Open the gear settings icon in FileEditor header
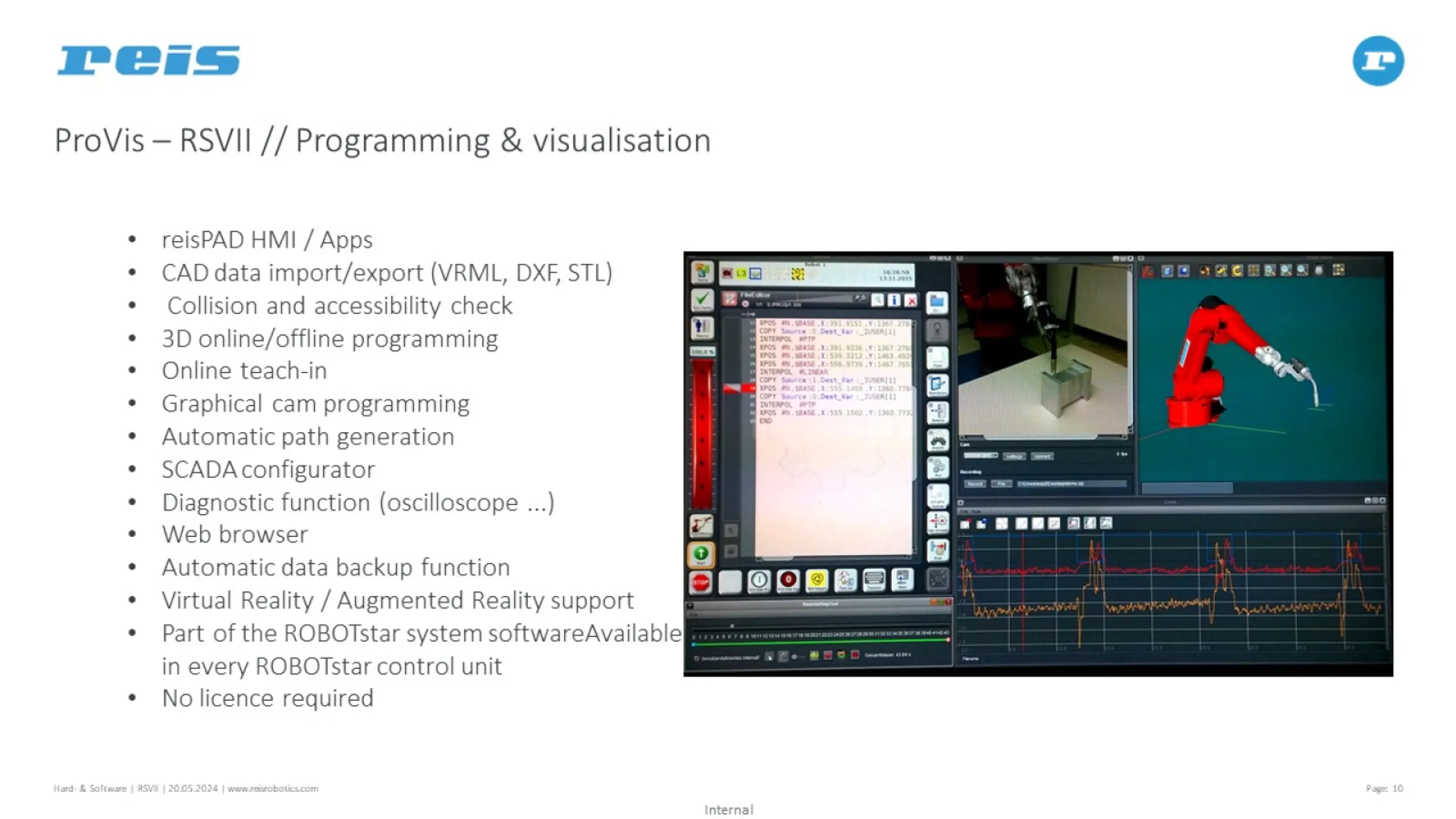 (x=746, y=304)
